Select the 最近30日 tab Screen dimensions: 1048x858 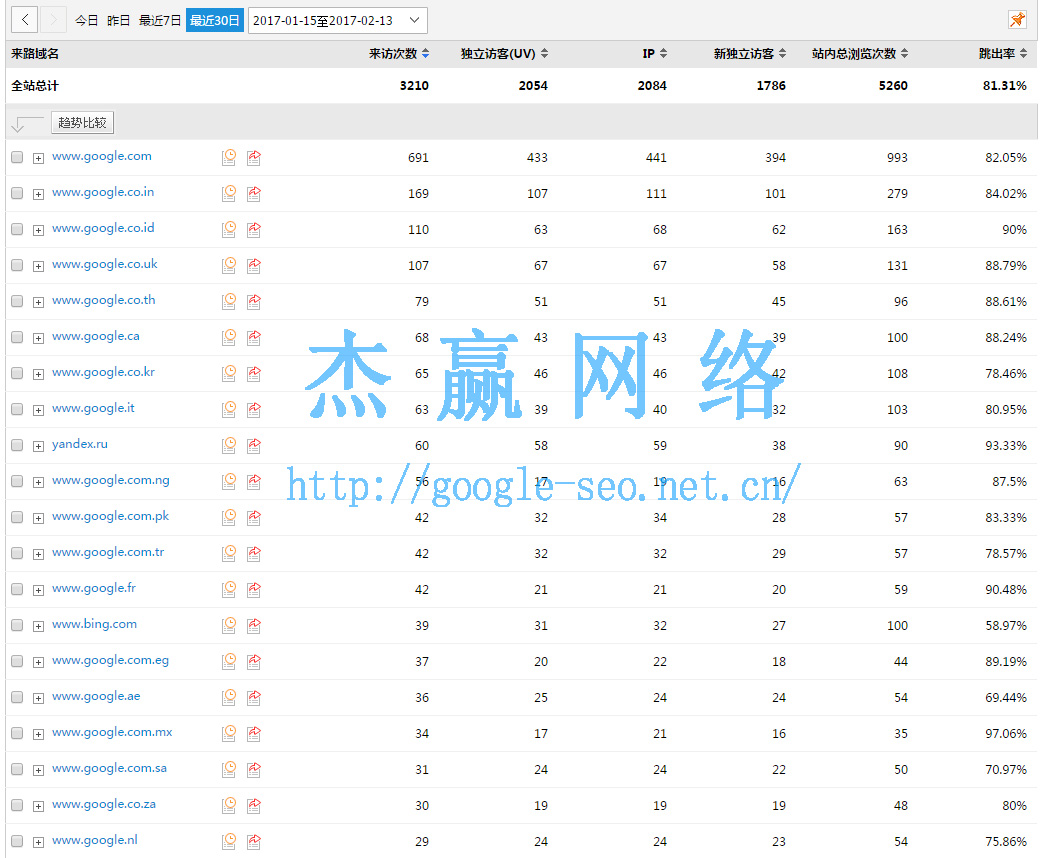215,21
